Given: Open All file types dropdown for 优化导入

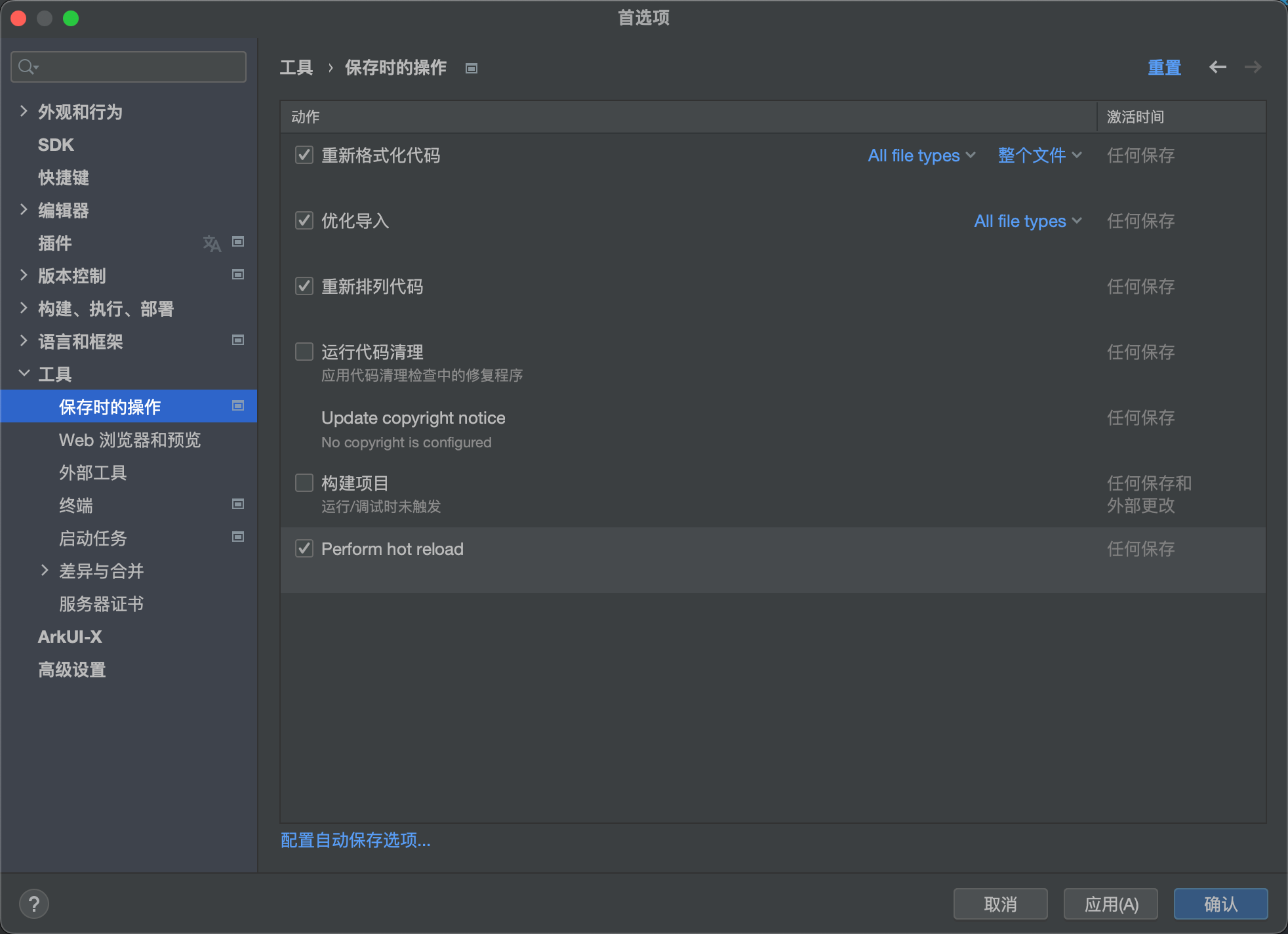Looking at the screenshot, I should click(x=1028, y=221).
